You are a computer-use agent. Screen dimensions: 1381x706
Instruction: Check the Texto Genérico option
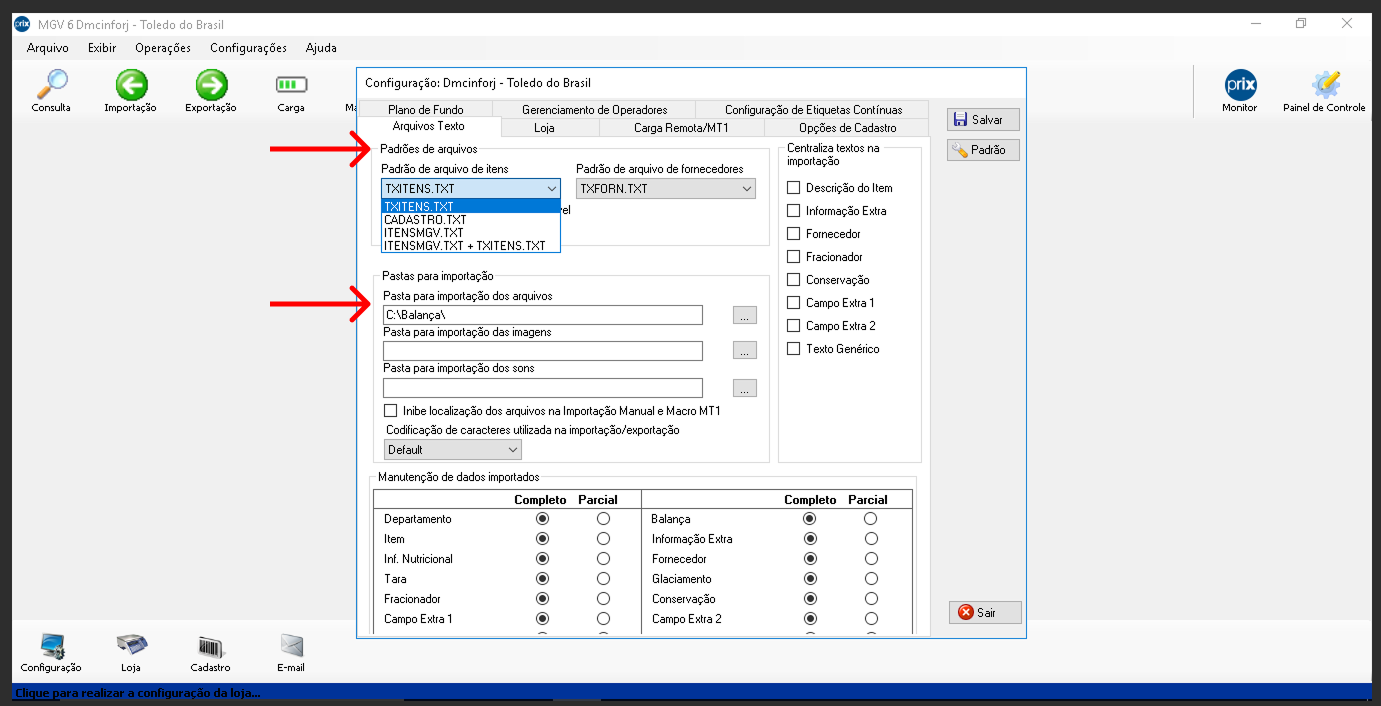(x=794, y=349)
